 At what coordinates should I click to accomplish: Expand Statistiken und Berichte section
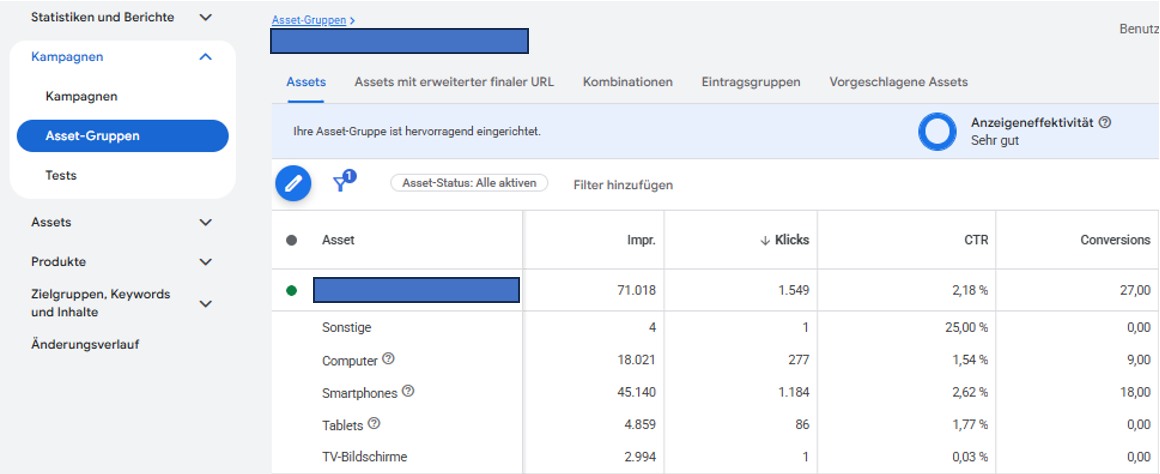[x=206, y=17]
